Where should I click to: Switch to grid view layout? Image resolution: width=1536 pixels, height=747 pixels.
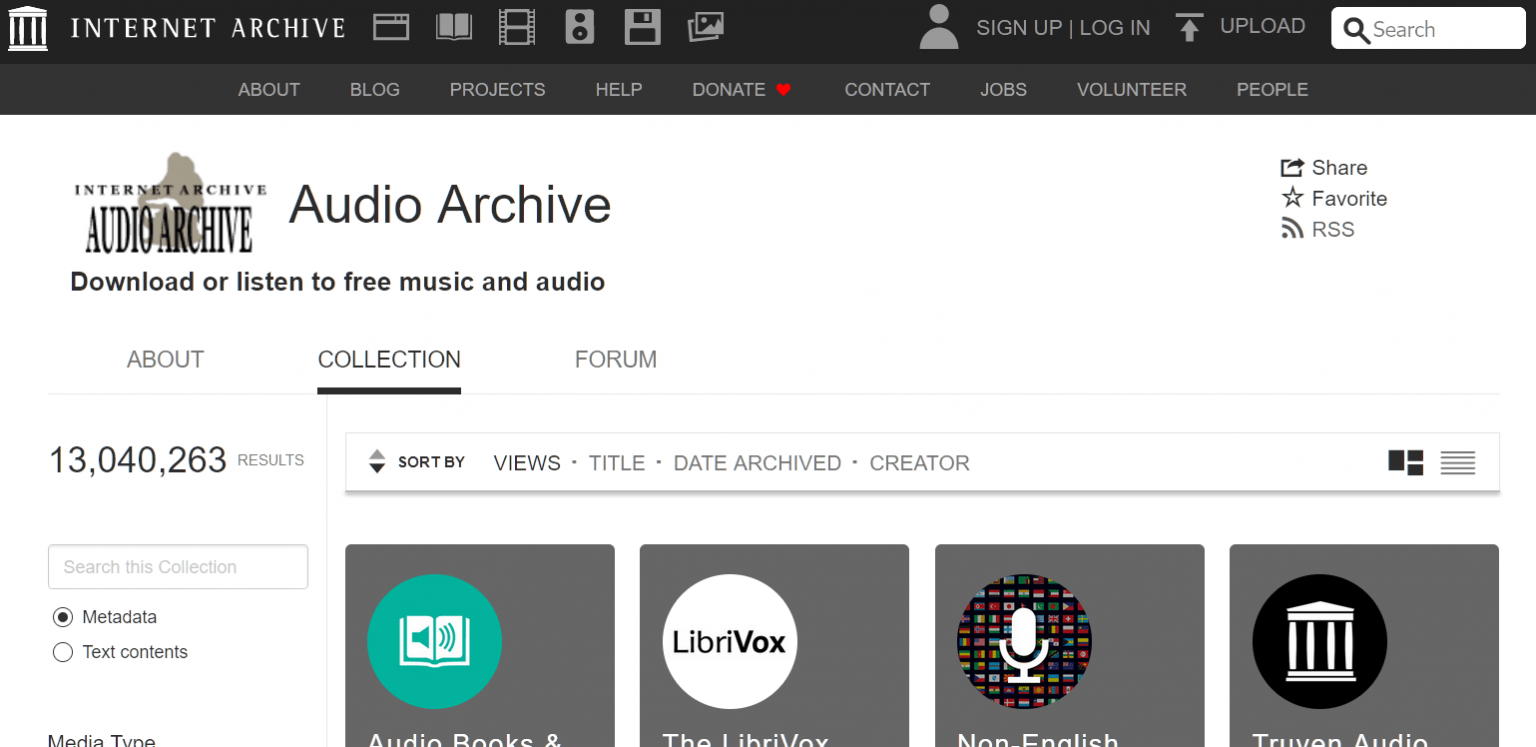tap(1405, 462)
